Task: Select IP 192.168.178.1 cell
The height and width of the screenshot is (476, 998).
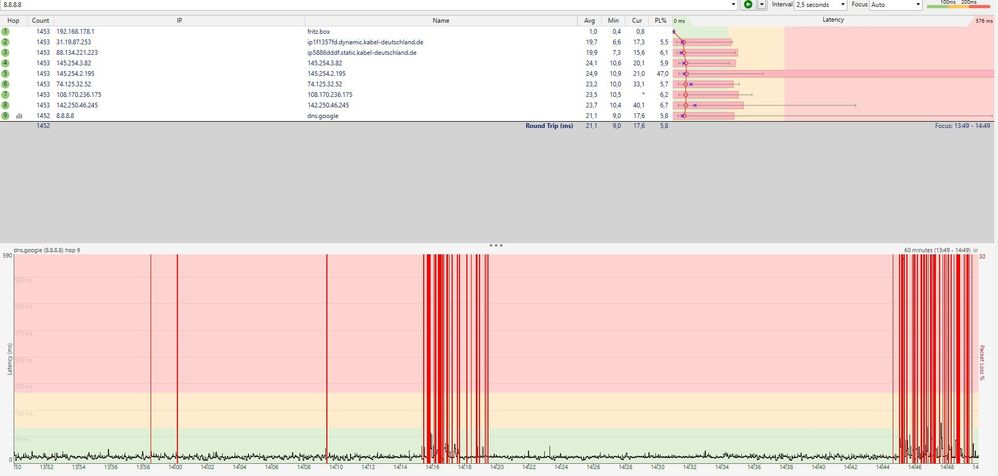Action: (x=75, y=31)
